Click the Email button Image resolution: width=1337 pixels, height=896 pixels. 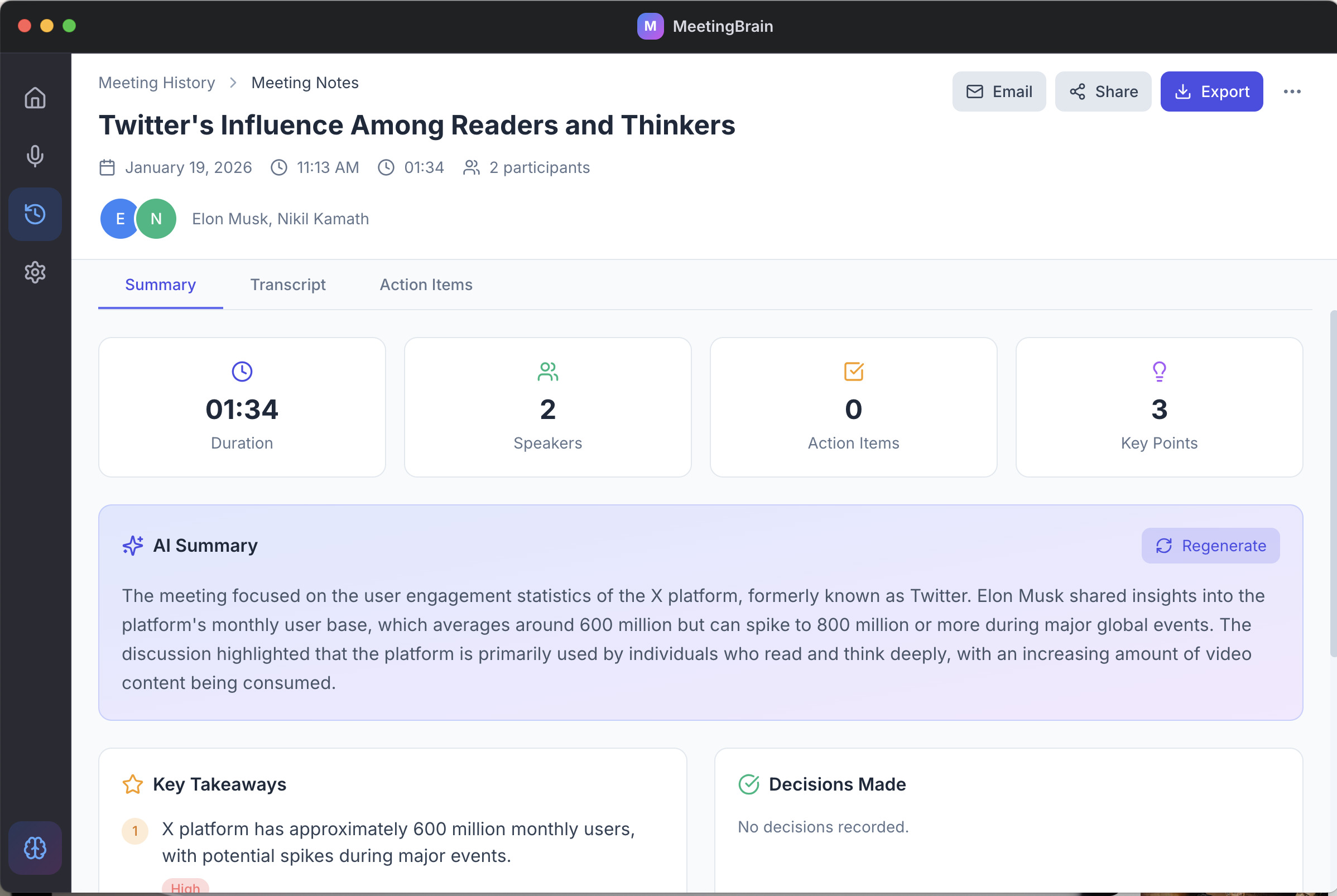point(999,91)
